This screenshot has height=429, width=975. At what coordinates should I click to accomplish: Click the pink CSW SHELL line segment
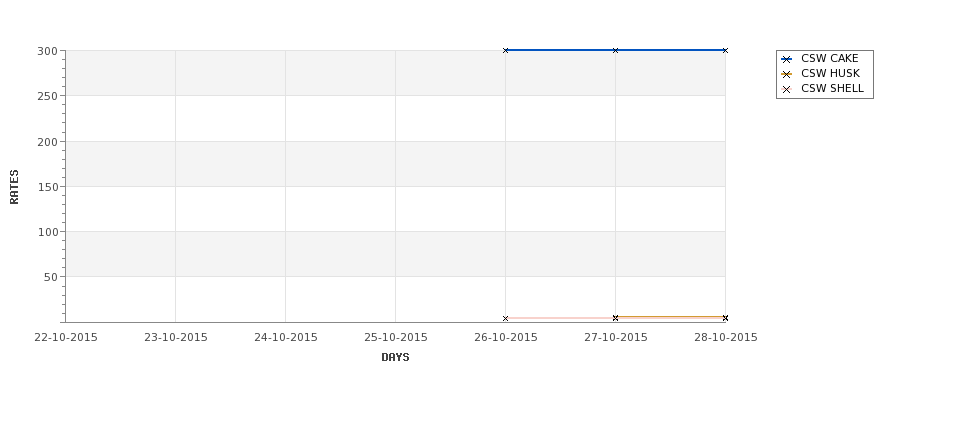[x=560, y=318]
